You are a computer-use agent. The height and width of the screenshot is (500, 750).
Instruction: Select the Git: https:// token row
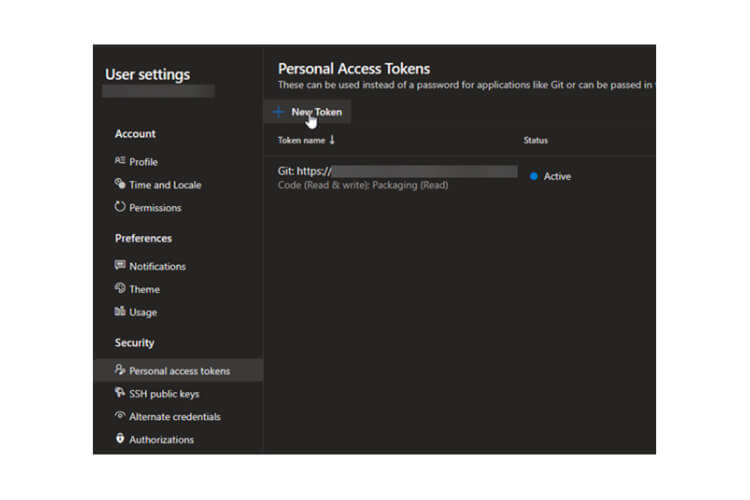pyautogui.click(x=304, y=172)
